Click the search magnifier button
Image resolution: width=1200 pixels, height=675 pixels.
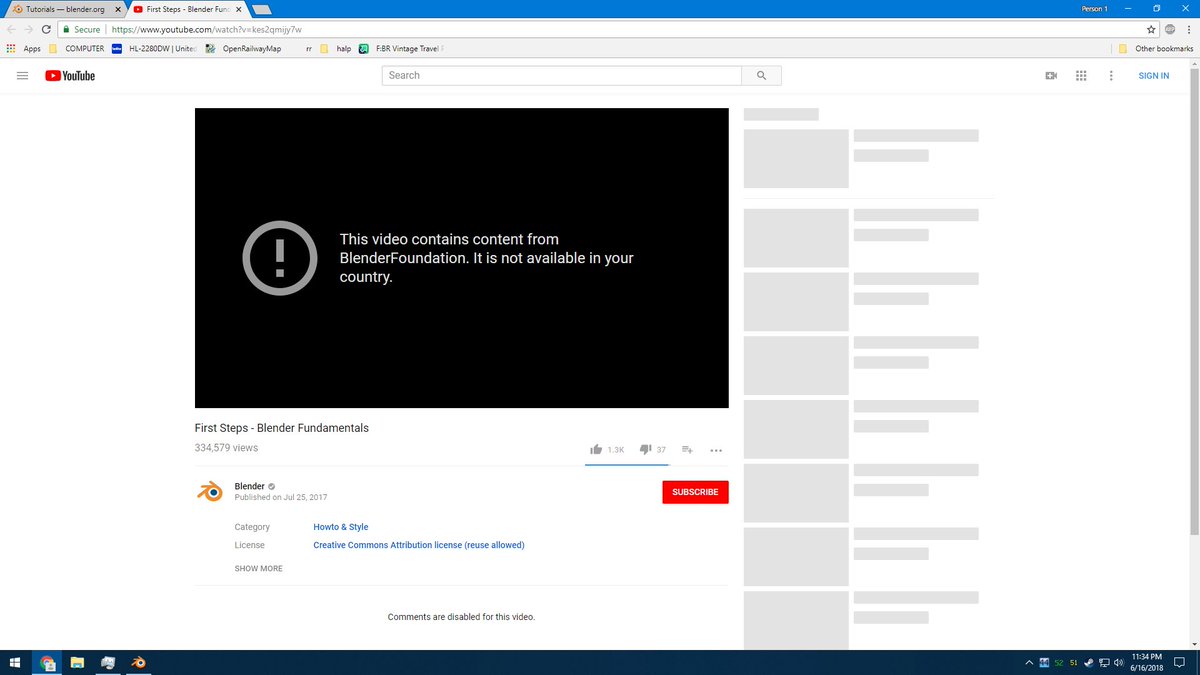point(761,75)
